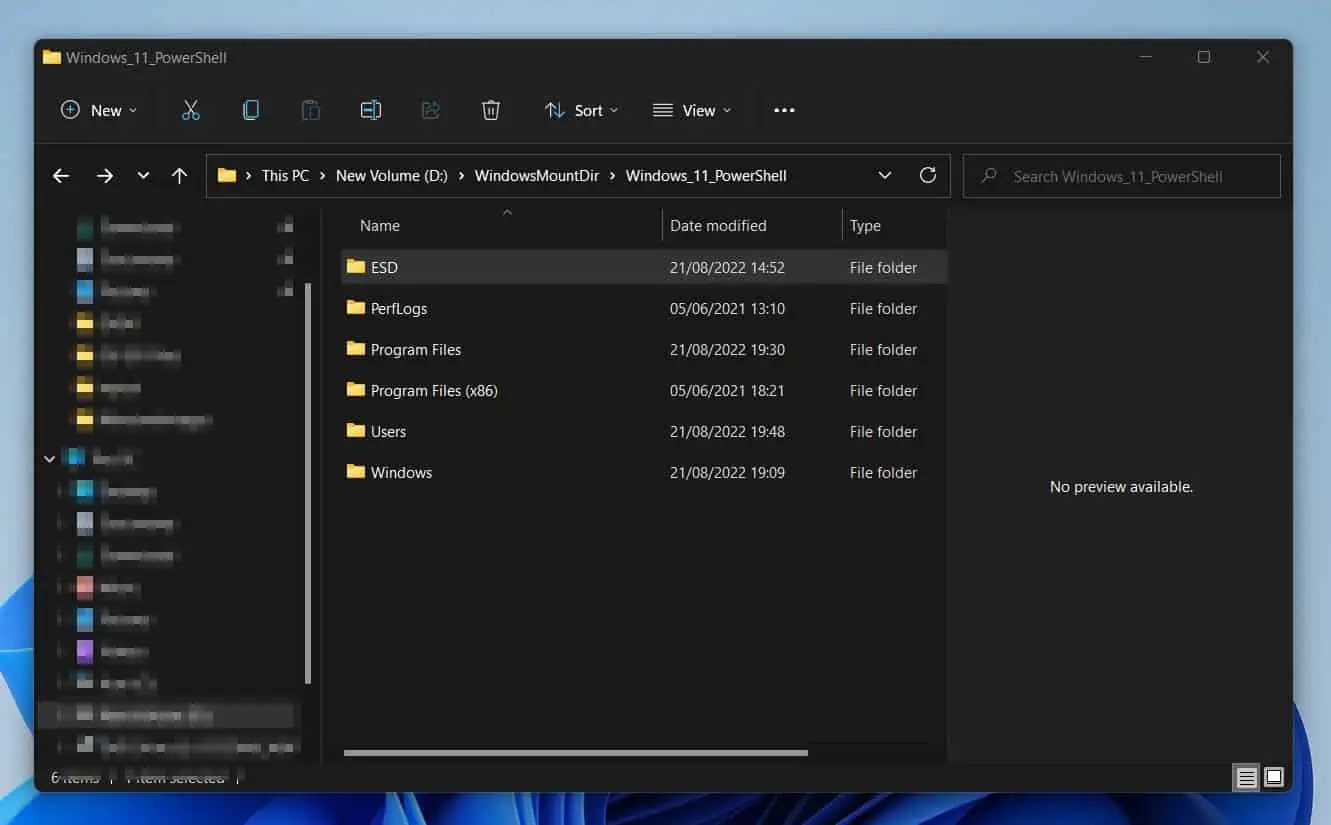1331x825 pixels.
Task: Select the PerfLogs folder name
Action: (x=399, y=309)
